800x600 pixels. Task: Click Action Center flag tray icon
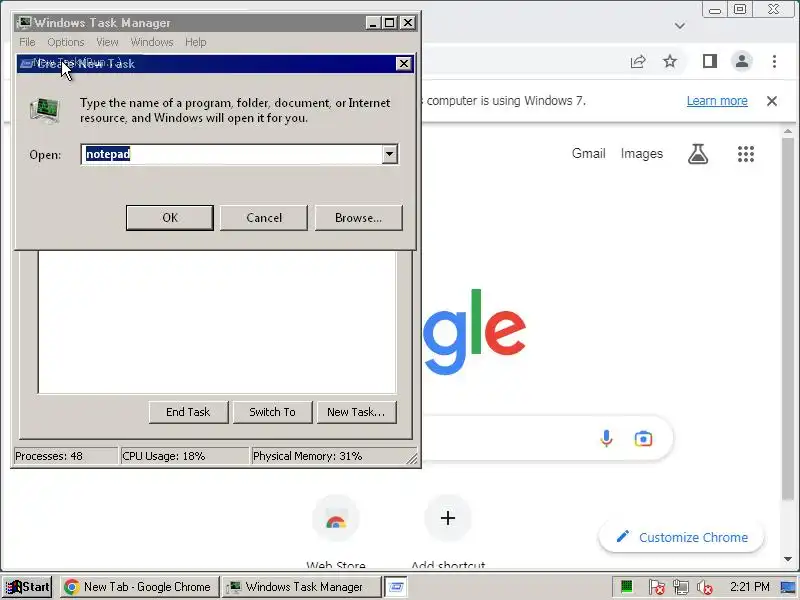click(x=656, y=587)
